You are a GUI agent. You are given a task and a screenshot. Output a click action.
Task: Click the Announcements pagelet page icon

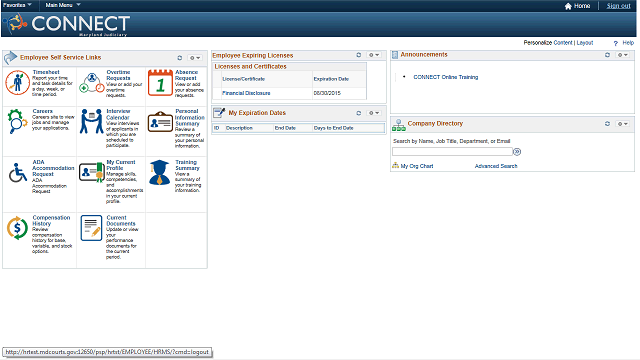click(x=395, y=55)
